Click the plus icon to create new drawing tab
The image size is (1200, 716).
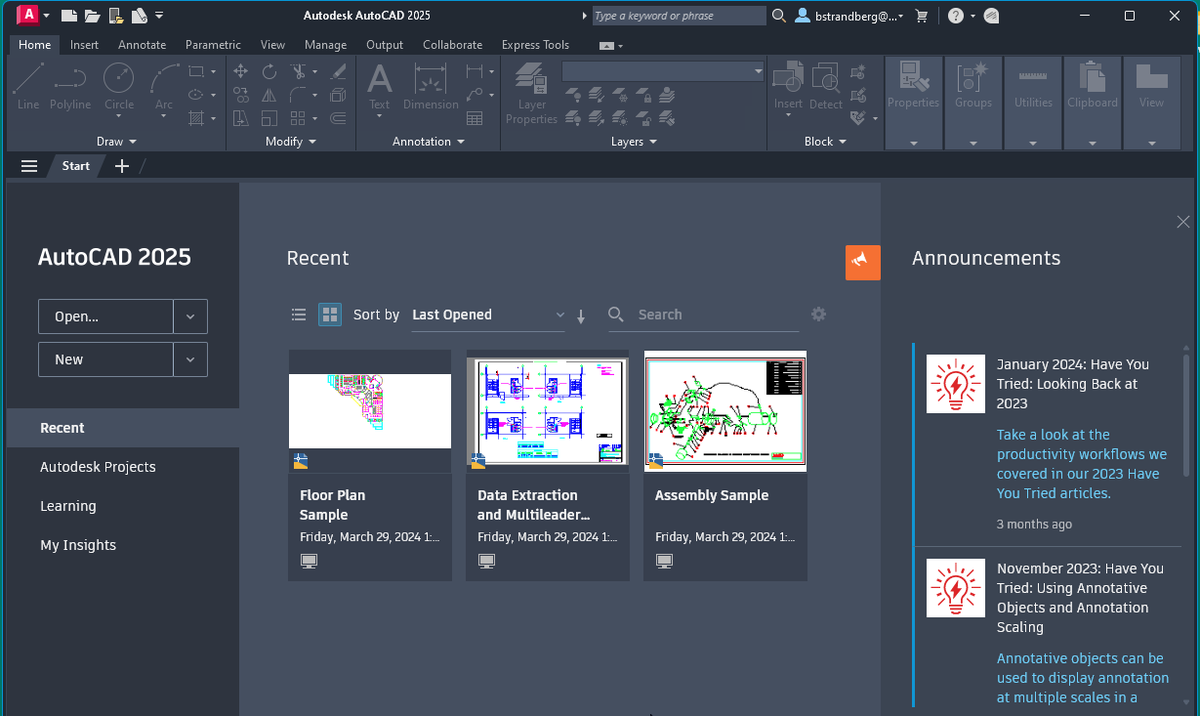coord(122,166)
